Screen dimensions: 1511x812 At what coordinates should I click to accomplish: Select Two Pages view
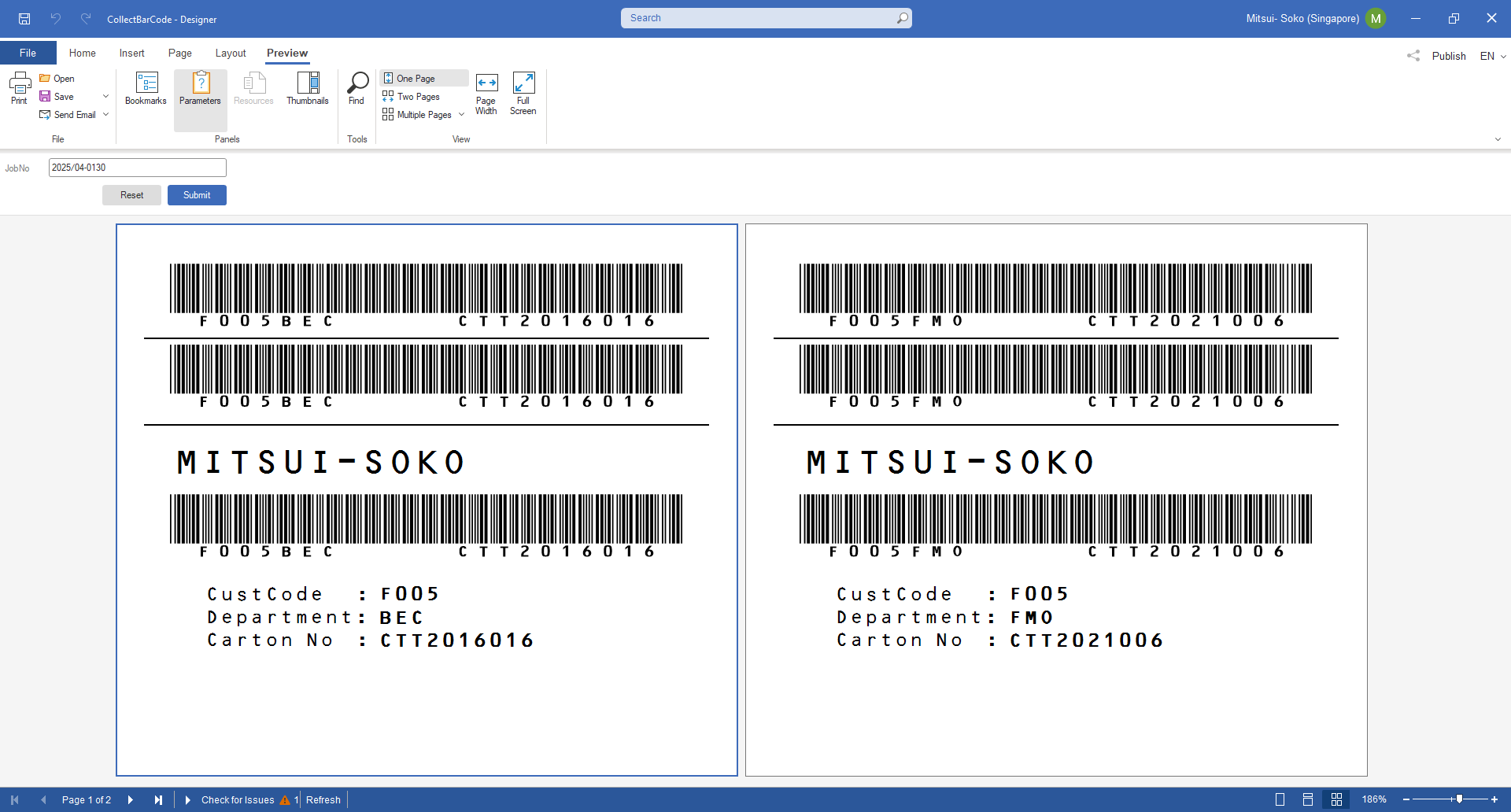(x=412, y=97)
